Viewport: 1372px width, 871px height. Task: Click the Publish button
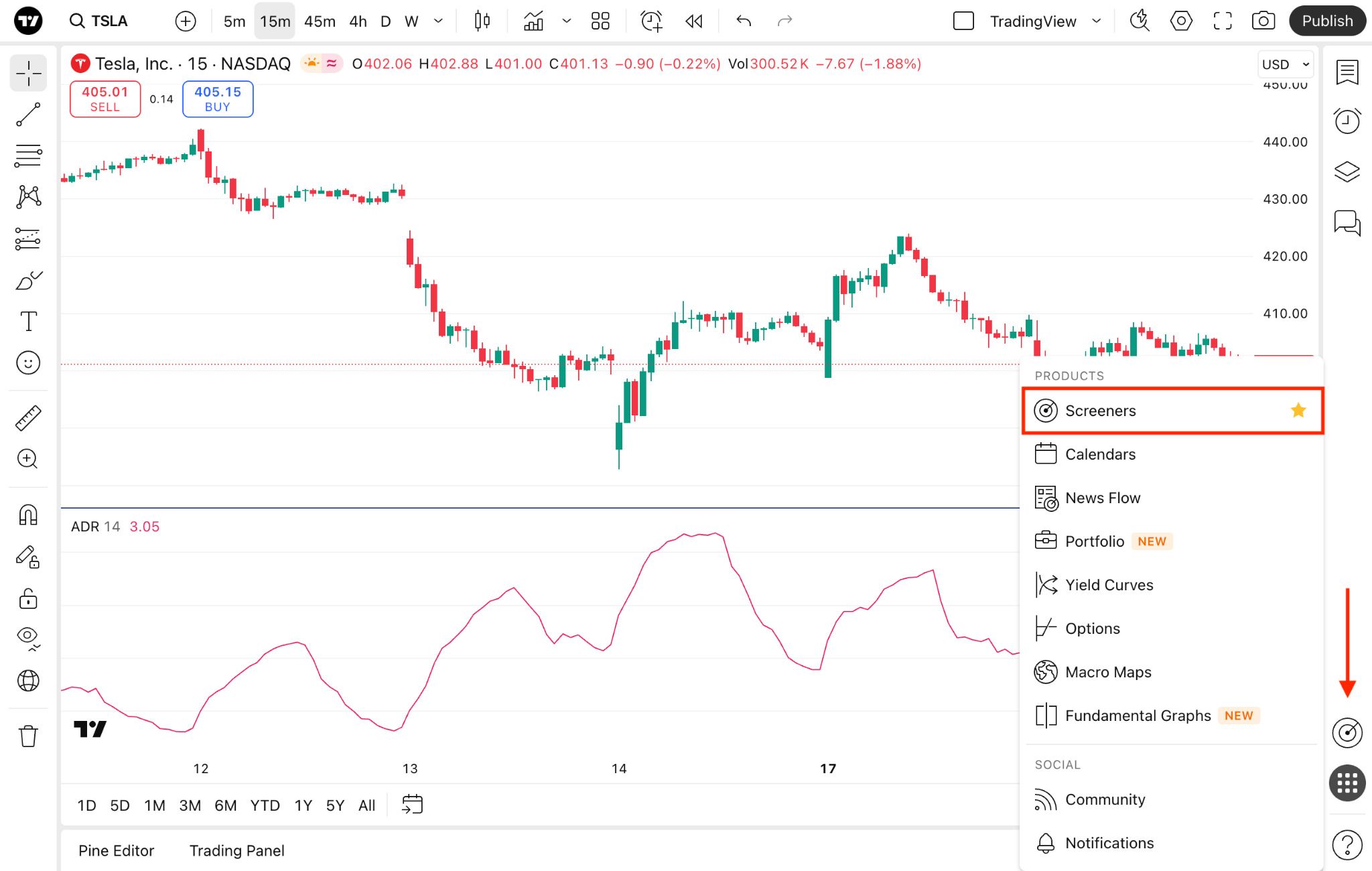pyautogui.click(x=1327, y=21)
